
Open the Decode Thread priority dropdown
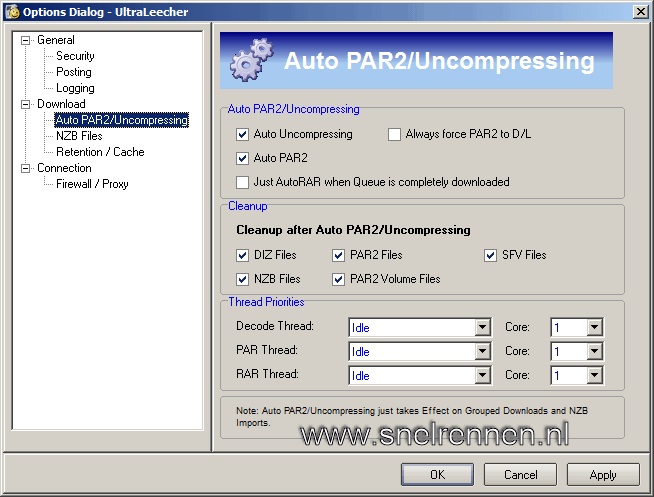click(x=483, y=327)
